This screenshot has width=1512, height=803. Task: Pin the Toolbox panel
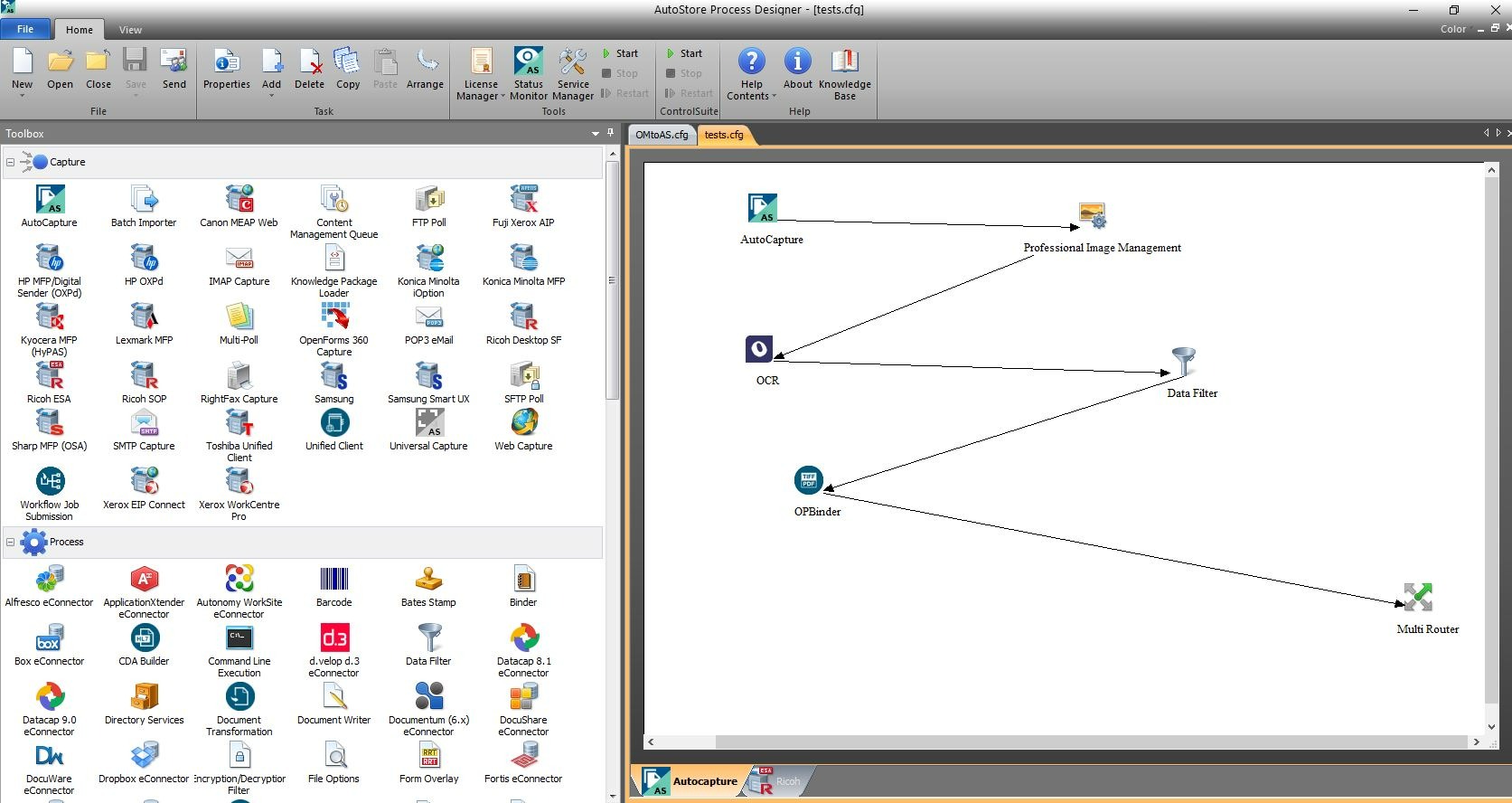(610, 133)
